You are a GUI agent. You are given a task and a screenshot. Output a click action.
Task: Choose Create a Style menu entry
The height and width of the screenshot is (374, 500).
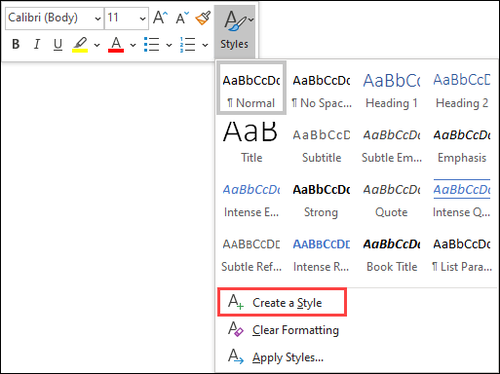tap(282, 302)
